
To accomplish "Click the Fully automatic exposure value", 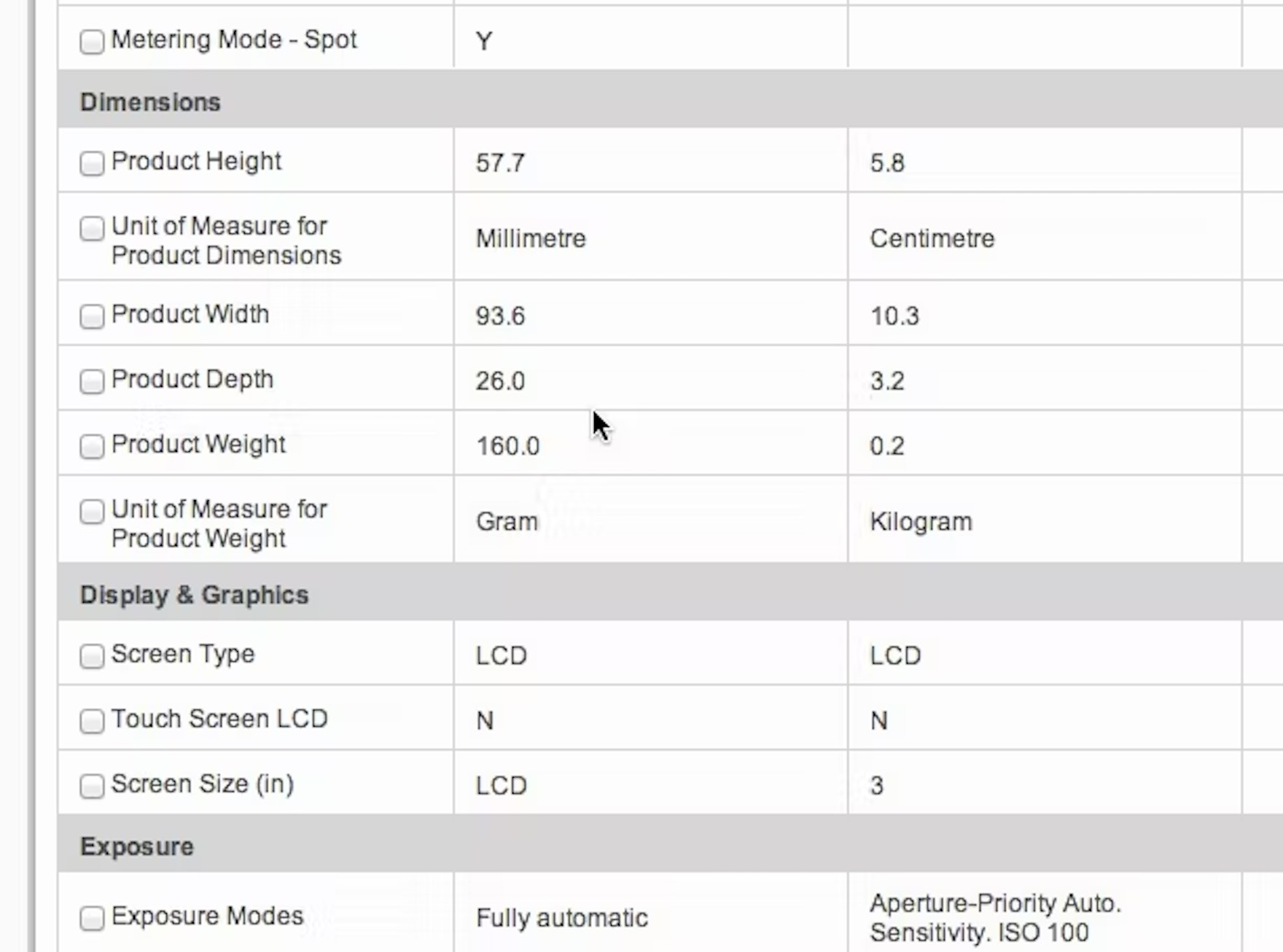I will pyautogui.click(x=561, y=918).
